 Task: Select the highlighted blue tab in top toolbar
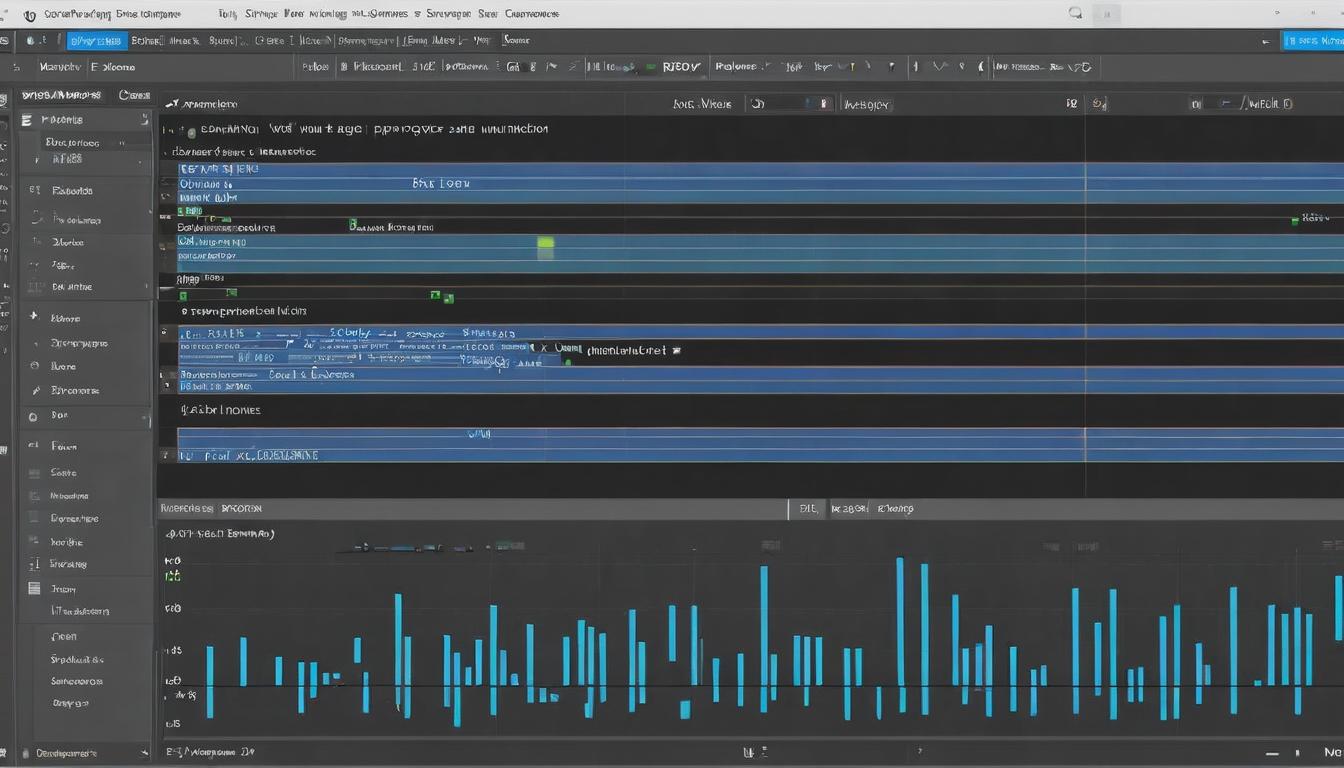tap(96, 41)
